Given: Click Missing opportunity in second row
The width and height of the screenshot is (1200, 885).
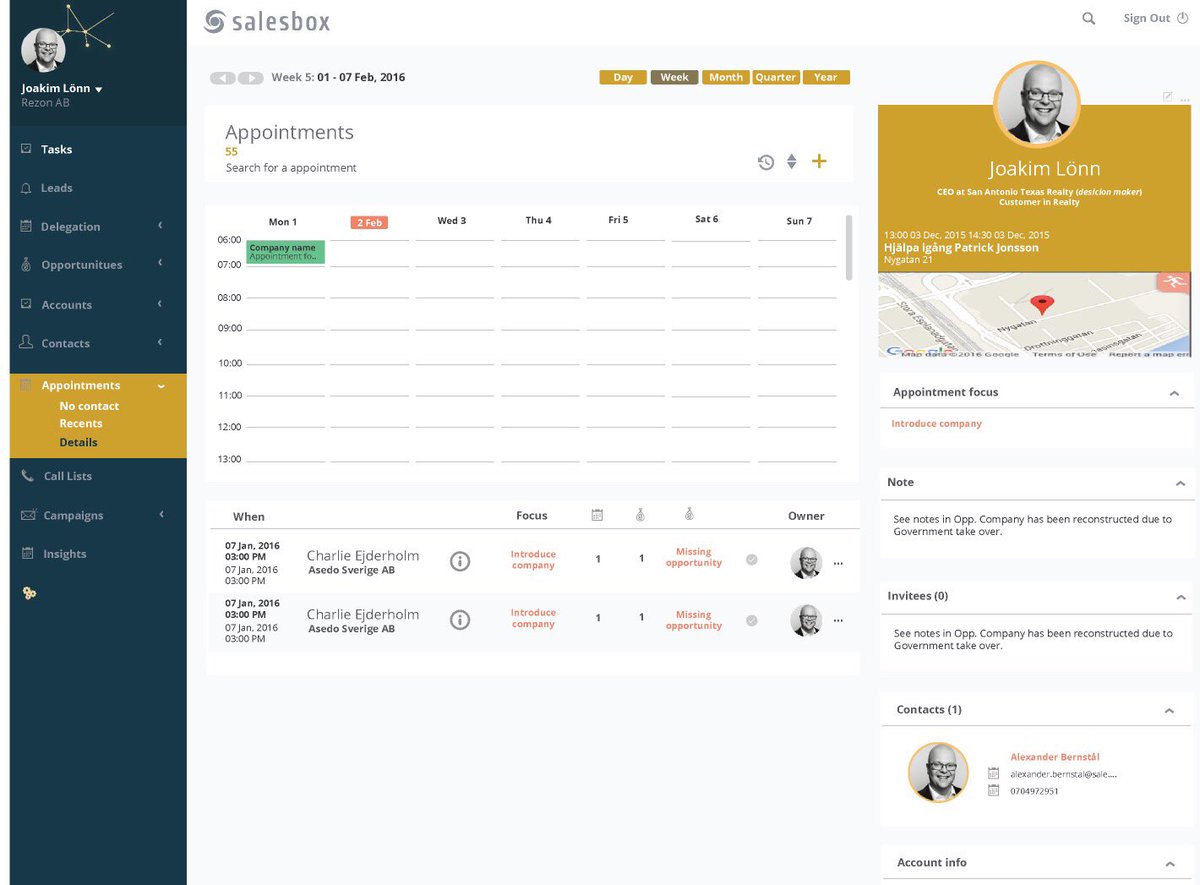Looking at the screenshot, I should click(693, 620).
